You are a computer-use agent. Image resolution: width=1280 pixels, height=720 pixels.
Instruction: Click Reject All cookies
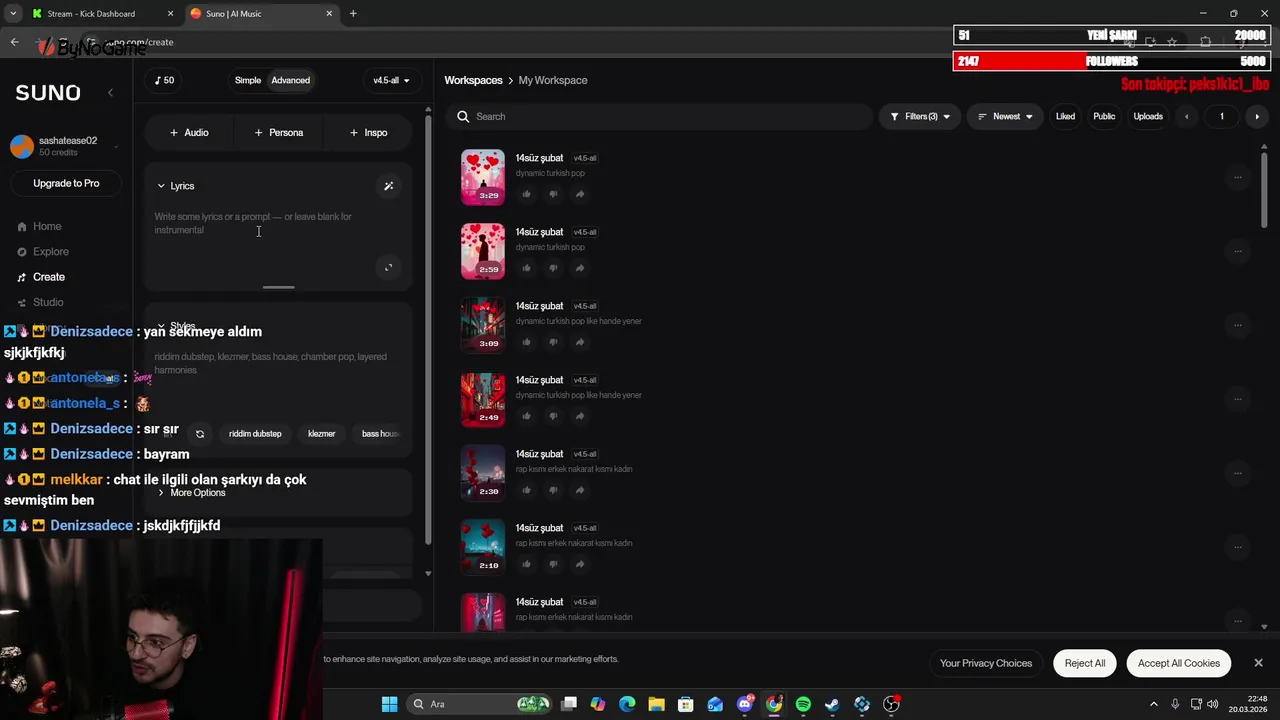[1085, 663]
